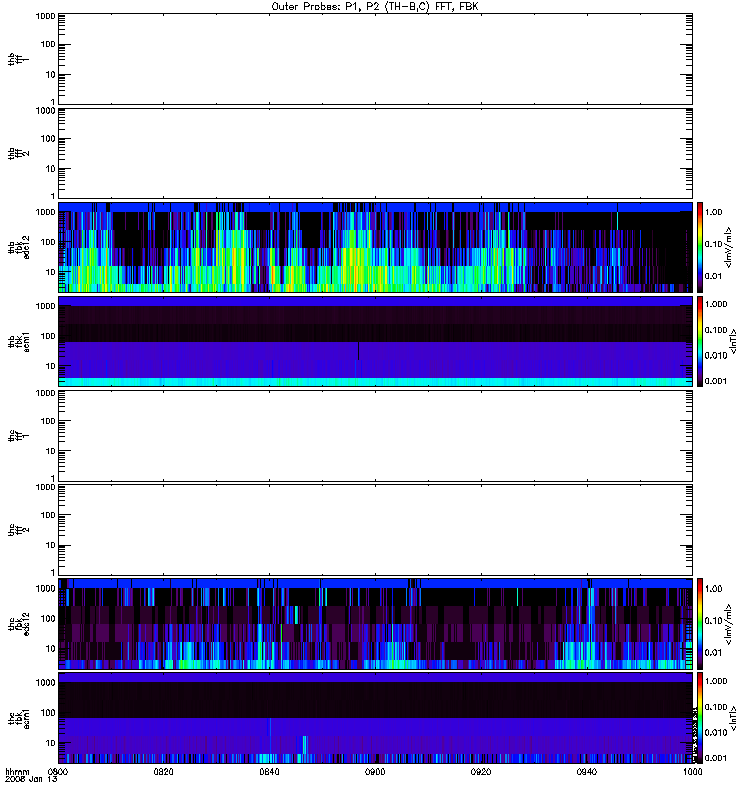Click the 0800 time axis label
This screenshot has width=750, height=800.
pyautogui.click(x=58, y=771)
